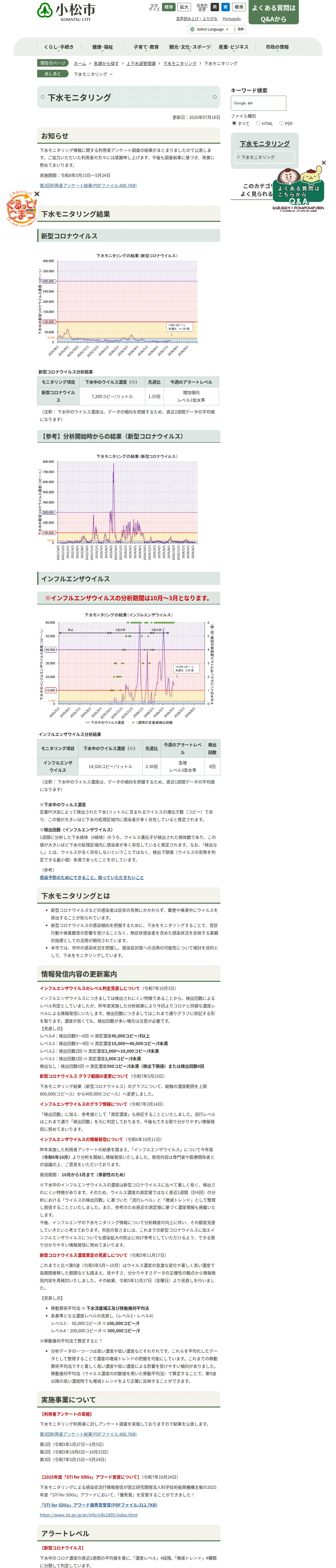Click the Komatsu City logo
Viewport: 336px width, 1568px height.
click(x=66, y=11)
